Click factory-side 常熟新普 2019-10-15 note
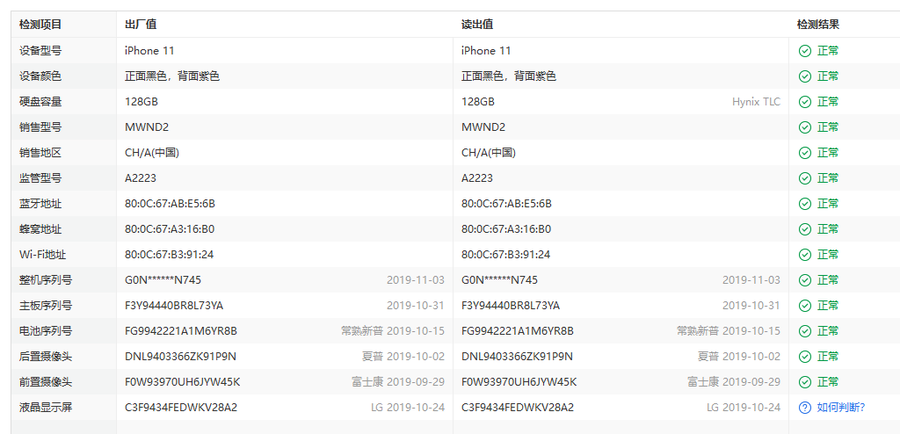Screen dimensions: 900x434 pyautogui.click(x=393, y=331)
